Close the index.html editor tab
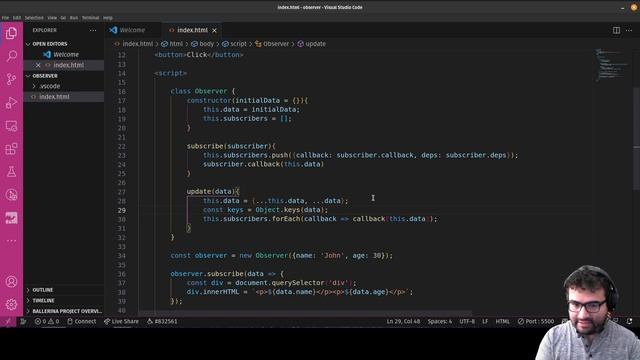This screenshot has height=360, width=640. point(214,30)
